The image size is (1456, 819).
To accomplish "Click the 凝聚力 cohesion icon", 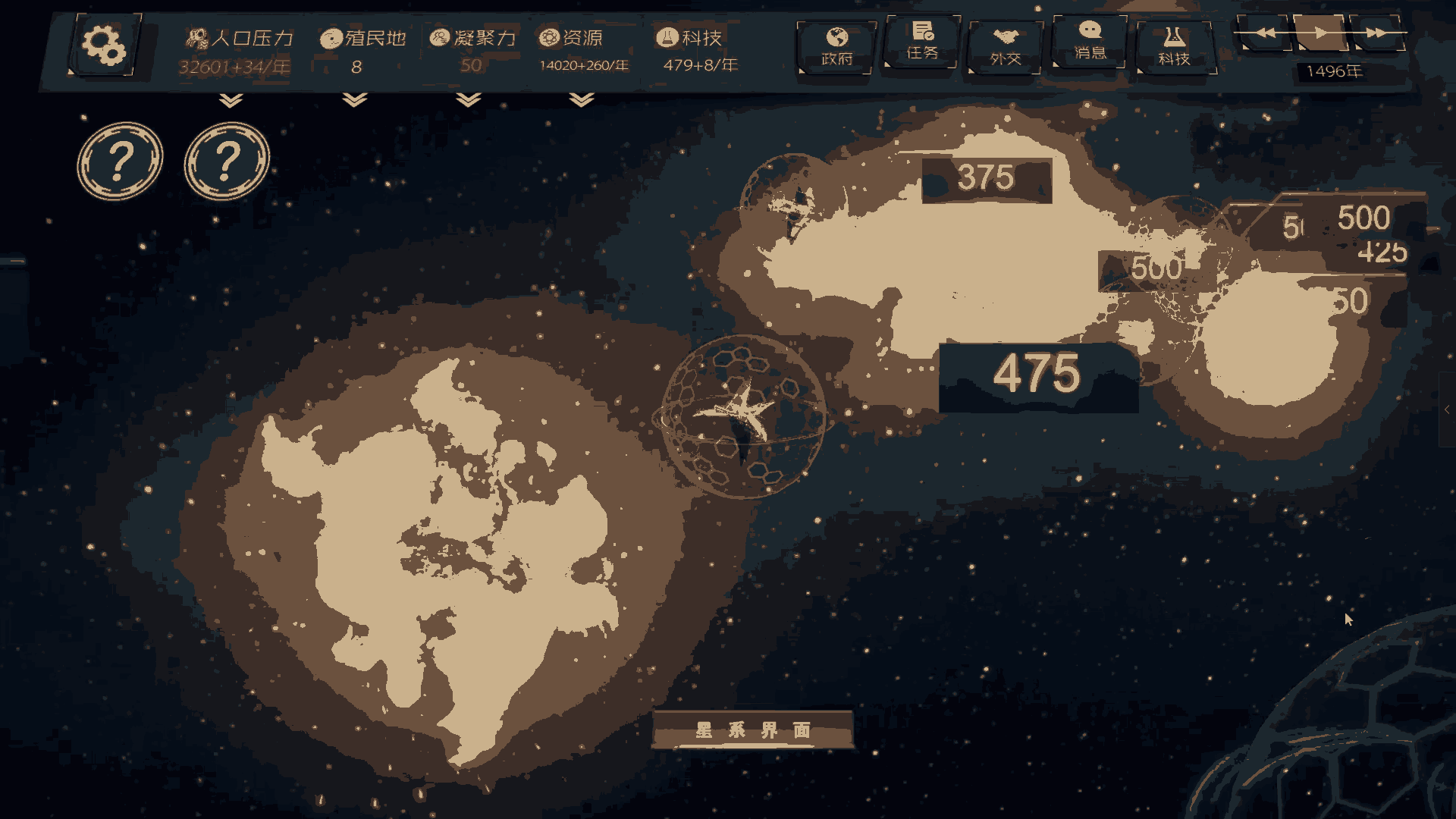I will tap(440, 37).
